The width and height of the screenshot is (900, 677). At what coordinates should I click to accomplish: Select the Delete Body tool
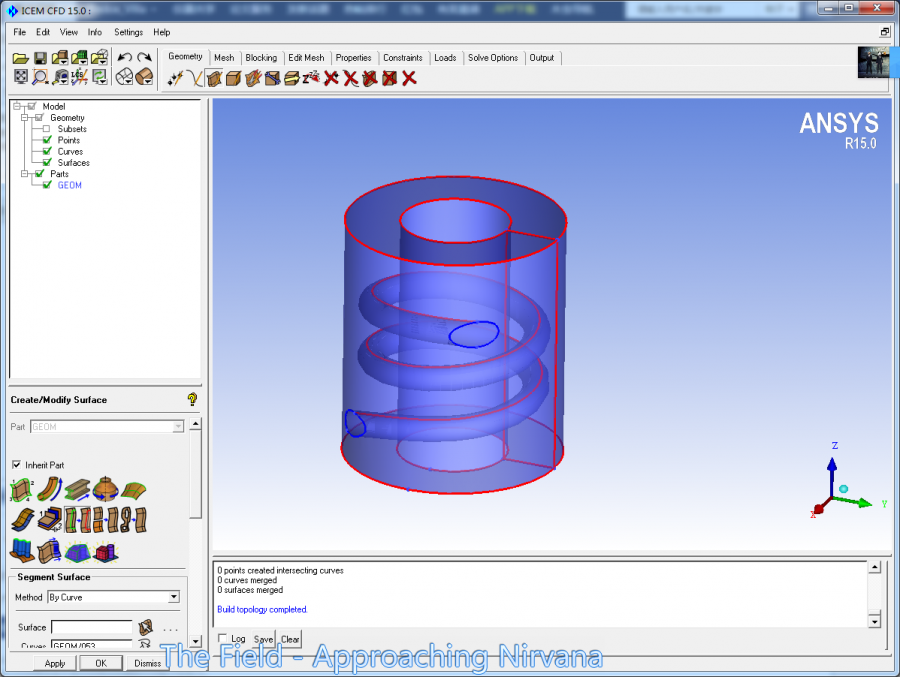point(390,78)
